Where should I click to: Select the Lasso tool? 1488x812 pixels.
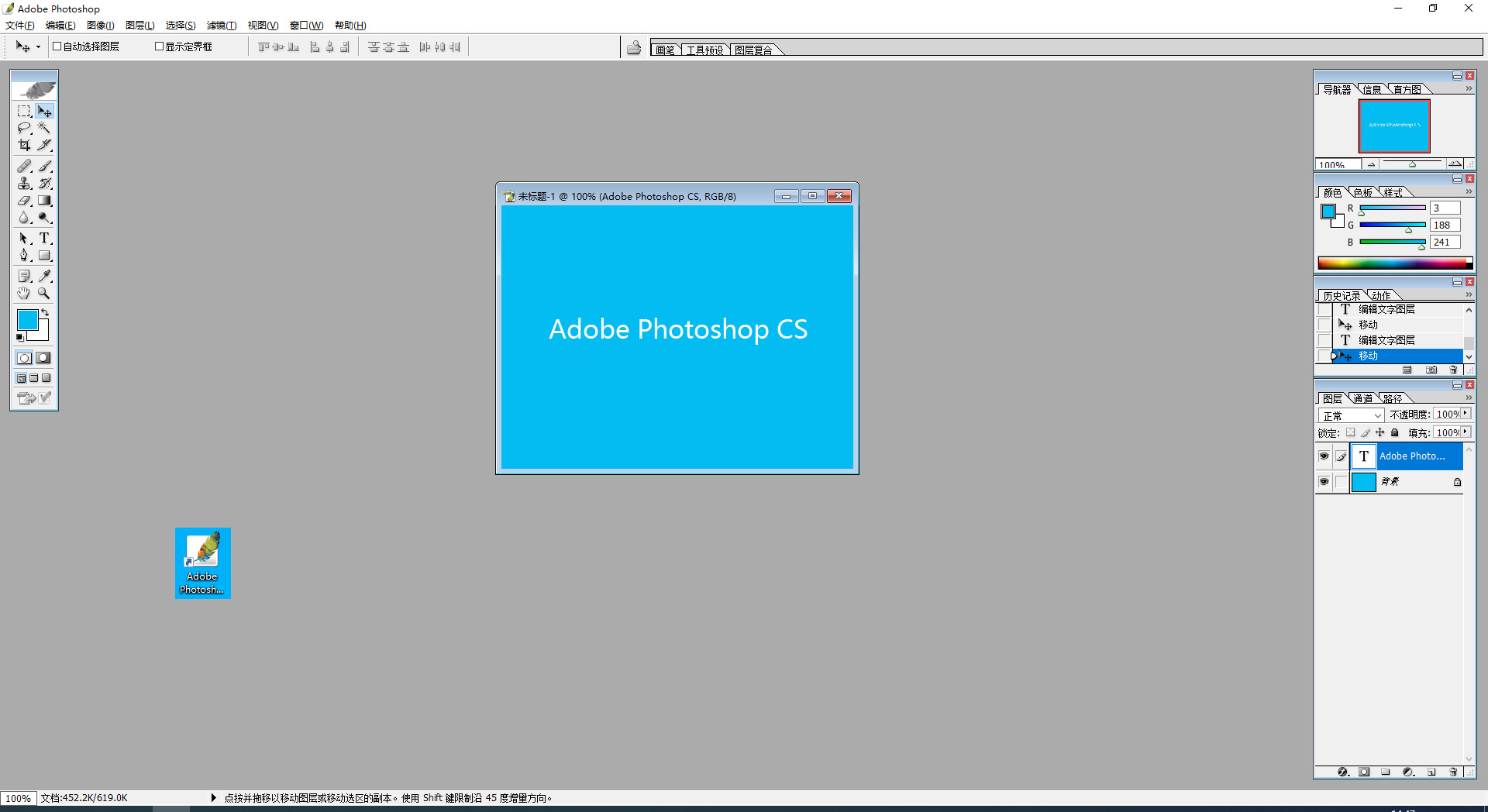click(x=24, y=128)
